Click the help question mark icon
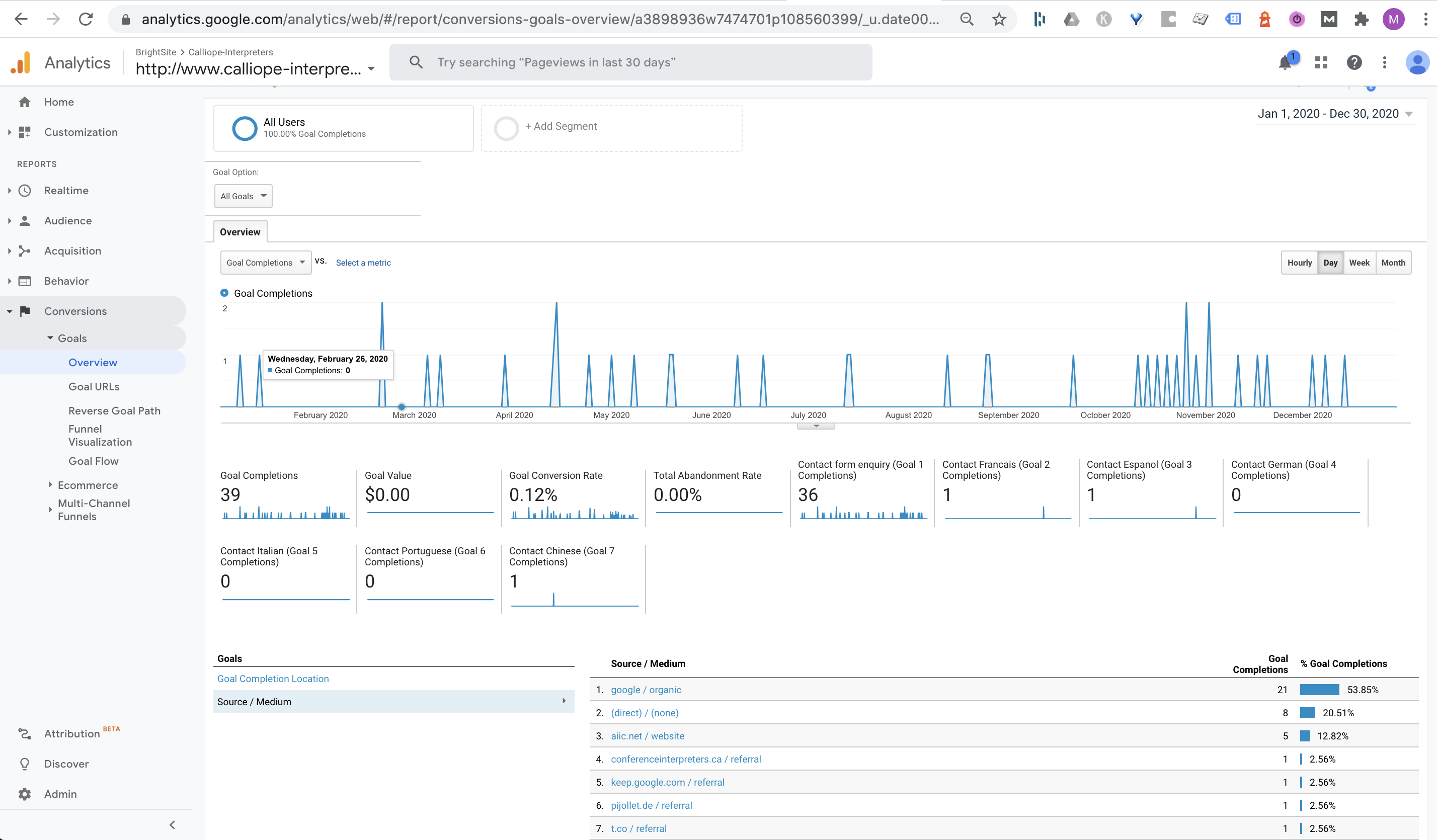Screen dimensions: 1437x840 click(x=1354, y=63)
